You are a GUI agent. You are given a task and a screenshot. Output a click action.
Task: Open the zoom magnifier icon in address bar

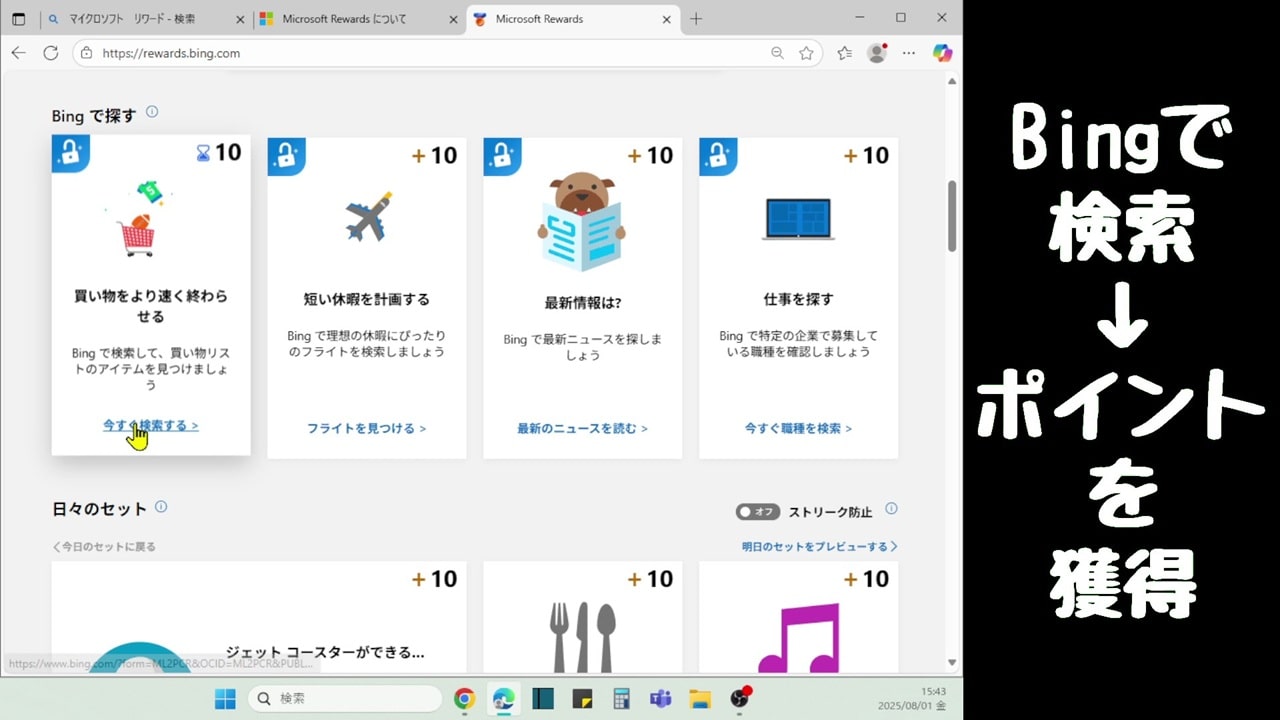coord(777,53)
